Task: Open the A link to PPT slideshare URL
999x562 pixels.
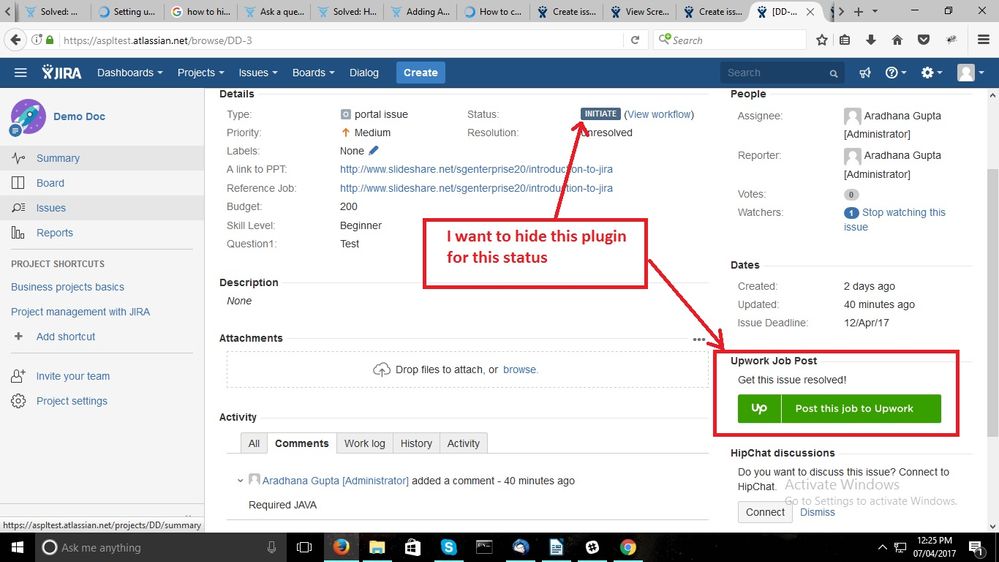Action: coord(476,169)
